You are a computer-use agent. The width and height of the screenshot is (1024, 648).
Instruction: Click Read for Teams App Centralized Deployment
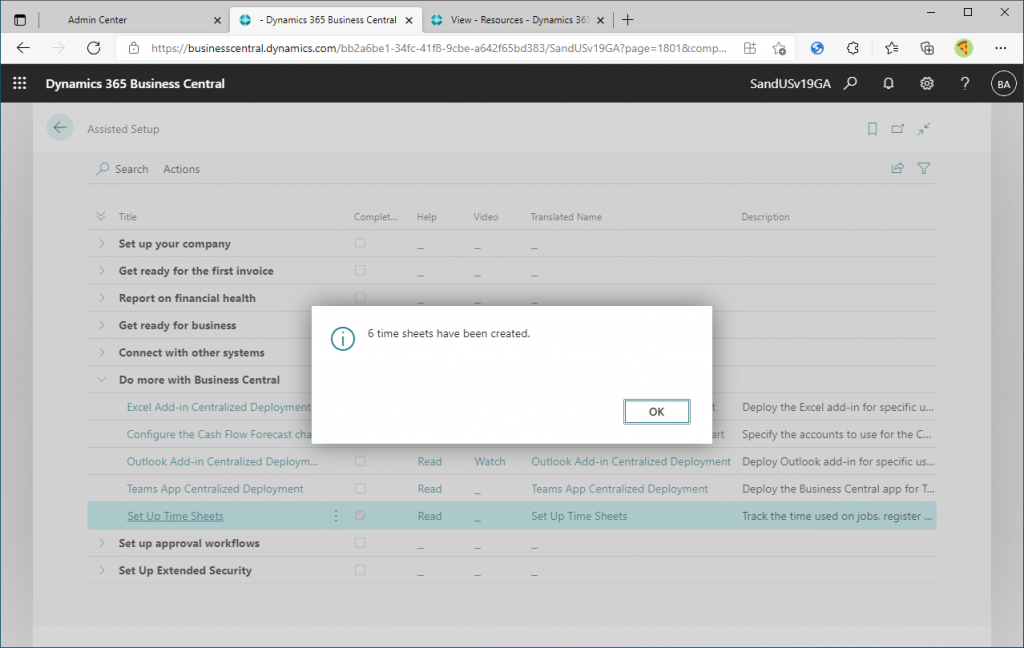pos(430,489)
